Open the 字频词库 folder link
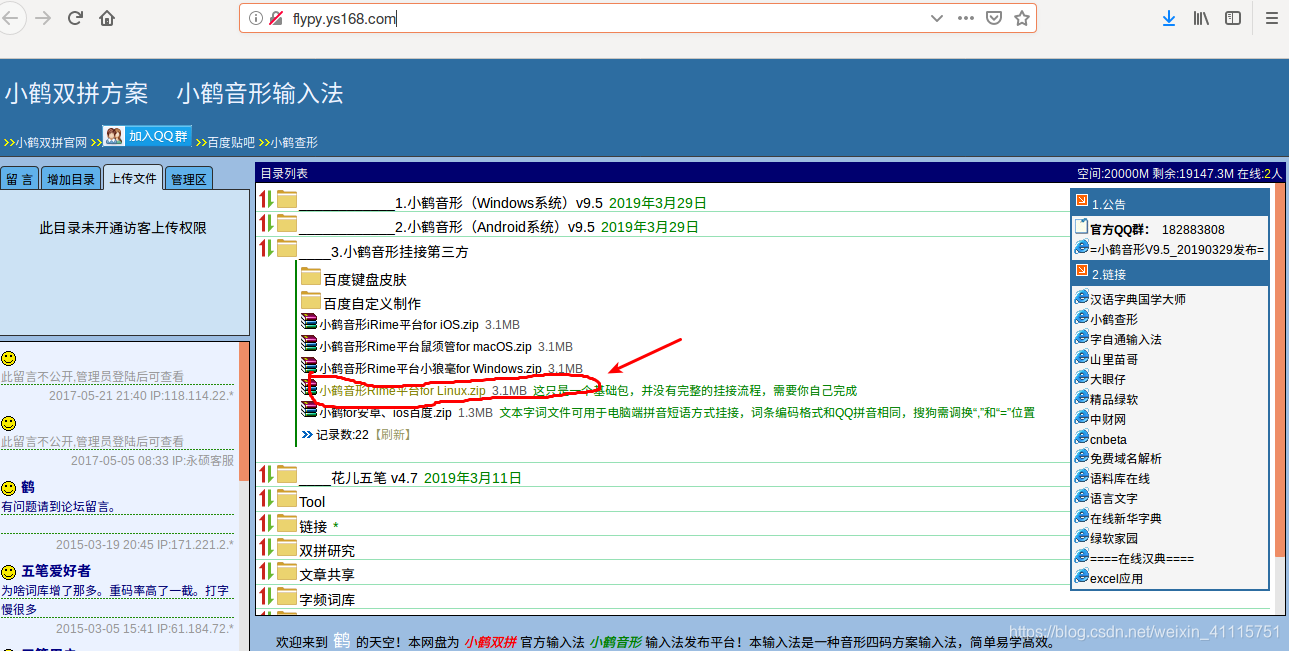1289x651 pixels. point(327,599)
